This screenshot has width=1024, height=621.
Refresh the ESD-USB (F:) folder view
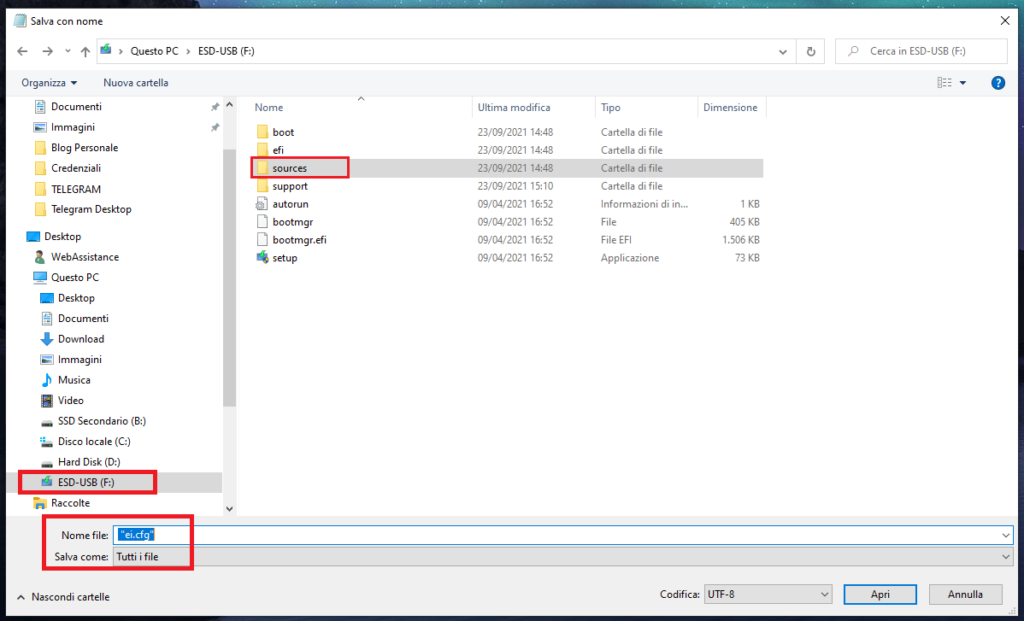point(810,51)
